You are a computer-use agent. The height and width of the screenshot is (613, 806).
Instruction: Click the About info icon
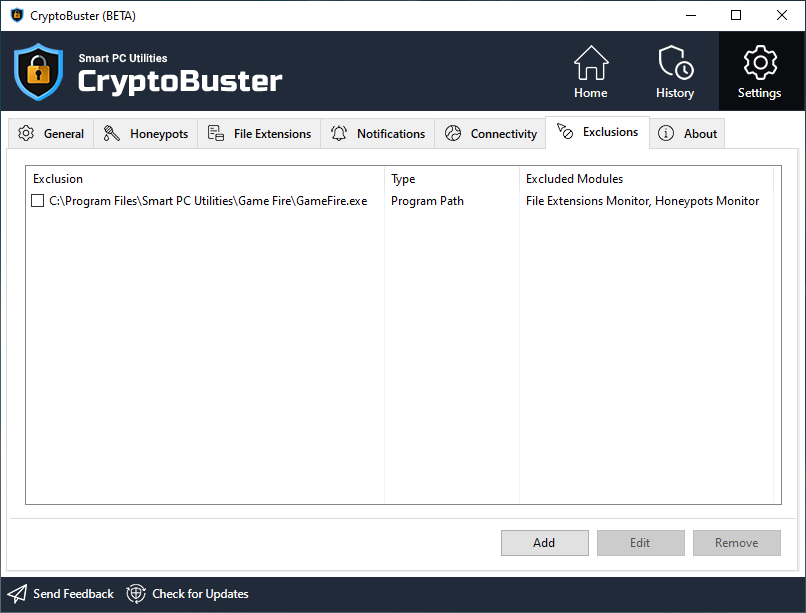666,133
